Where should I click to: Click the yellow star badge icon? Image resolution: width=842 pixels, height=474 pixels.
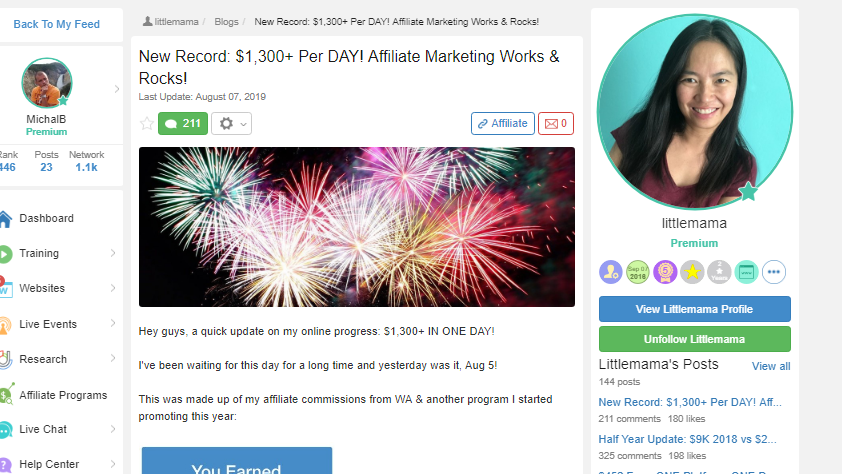(692, 272)
